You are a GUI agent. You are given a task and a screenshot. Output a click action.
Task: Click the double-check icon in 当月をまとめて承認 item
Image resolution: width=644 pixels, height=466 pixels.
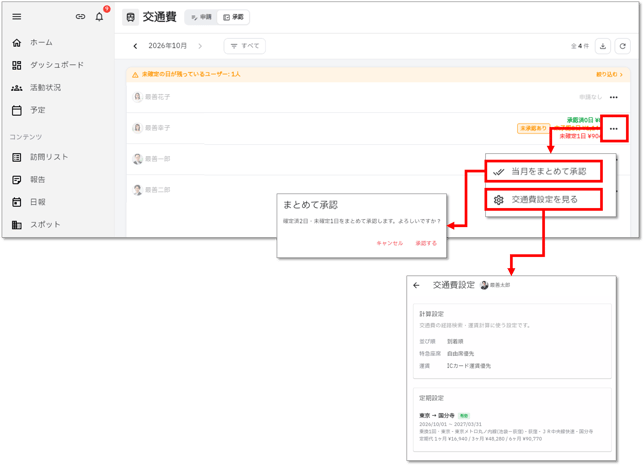[499, 172]
